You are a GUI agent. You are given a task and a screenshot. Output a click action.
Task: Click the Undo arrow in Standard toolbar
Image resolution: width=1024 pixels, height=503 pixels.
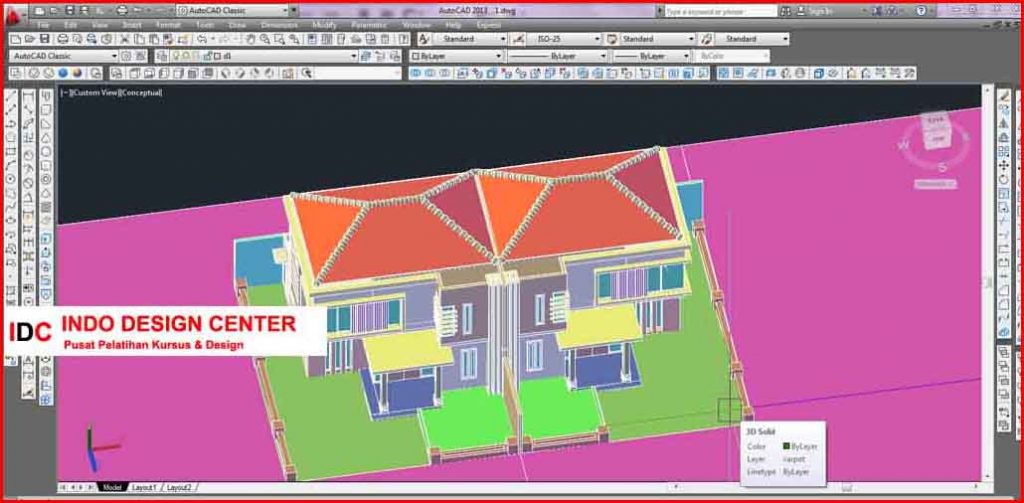point(203,39)
